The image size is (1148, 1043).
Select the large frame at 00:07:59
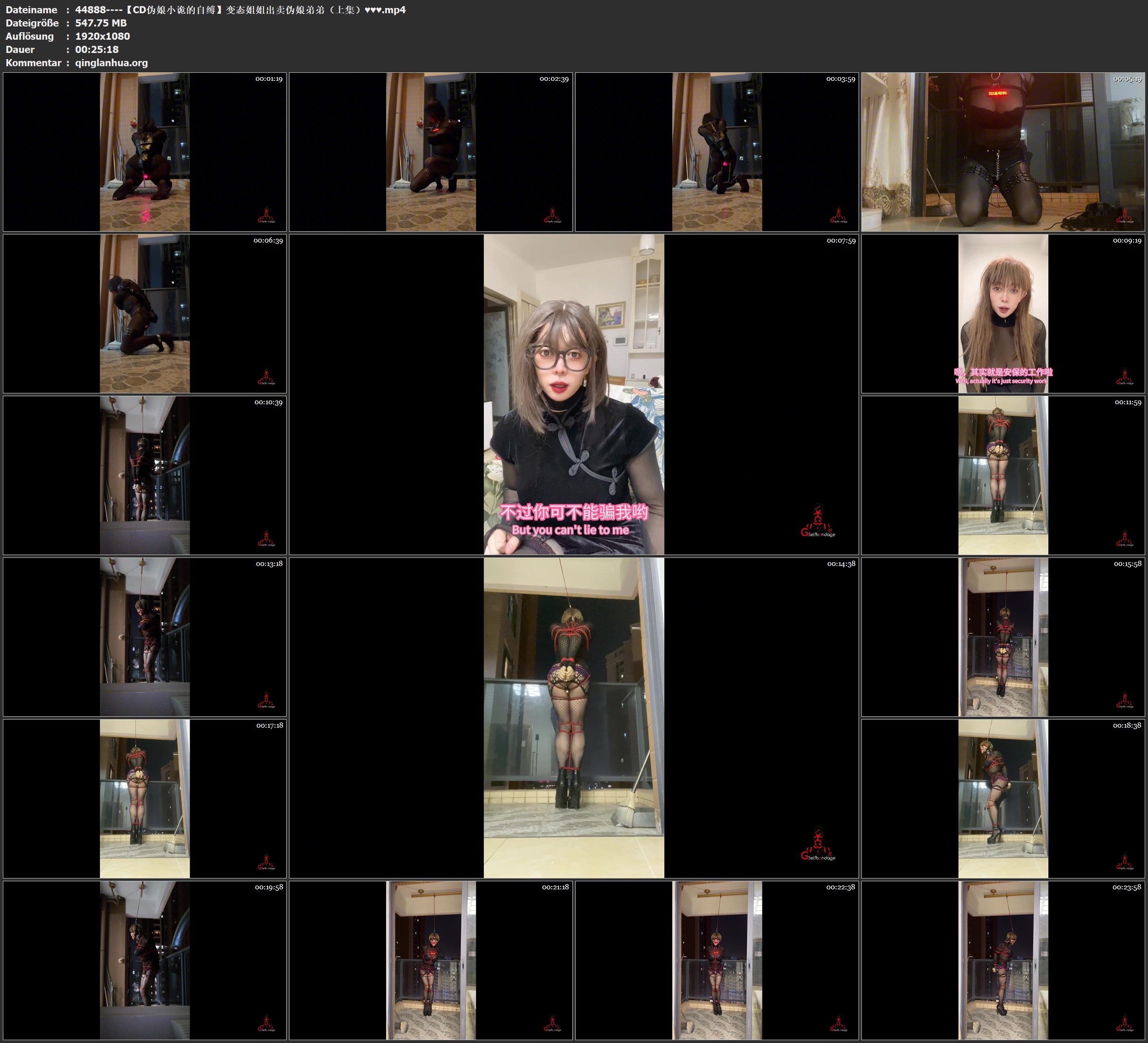(x=573, y=394)
